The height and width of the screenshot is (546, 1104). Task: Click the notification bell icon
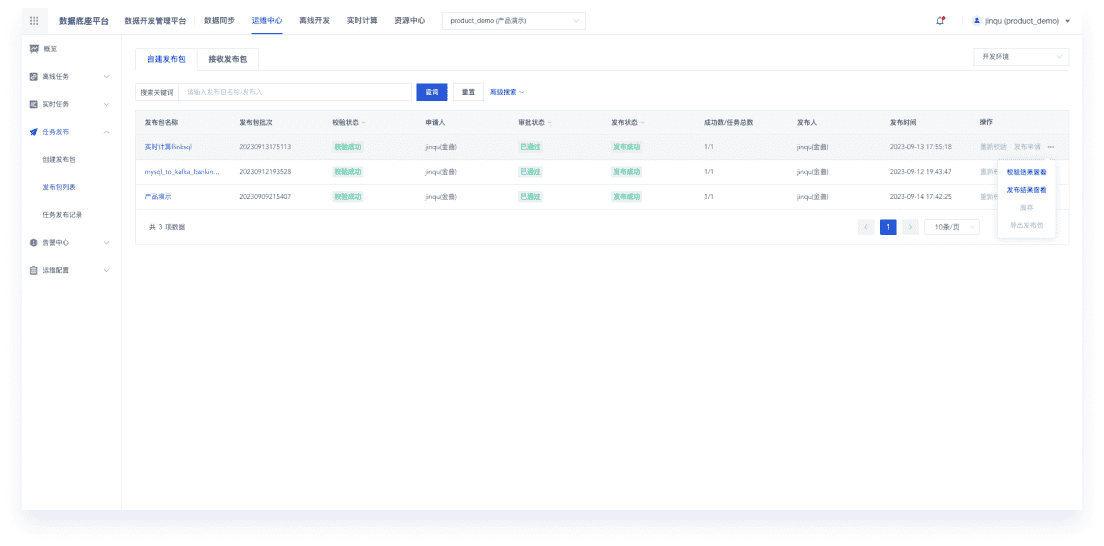[x=940, y=20]
